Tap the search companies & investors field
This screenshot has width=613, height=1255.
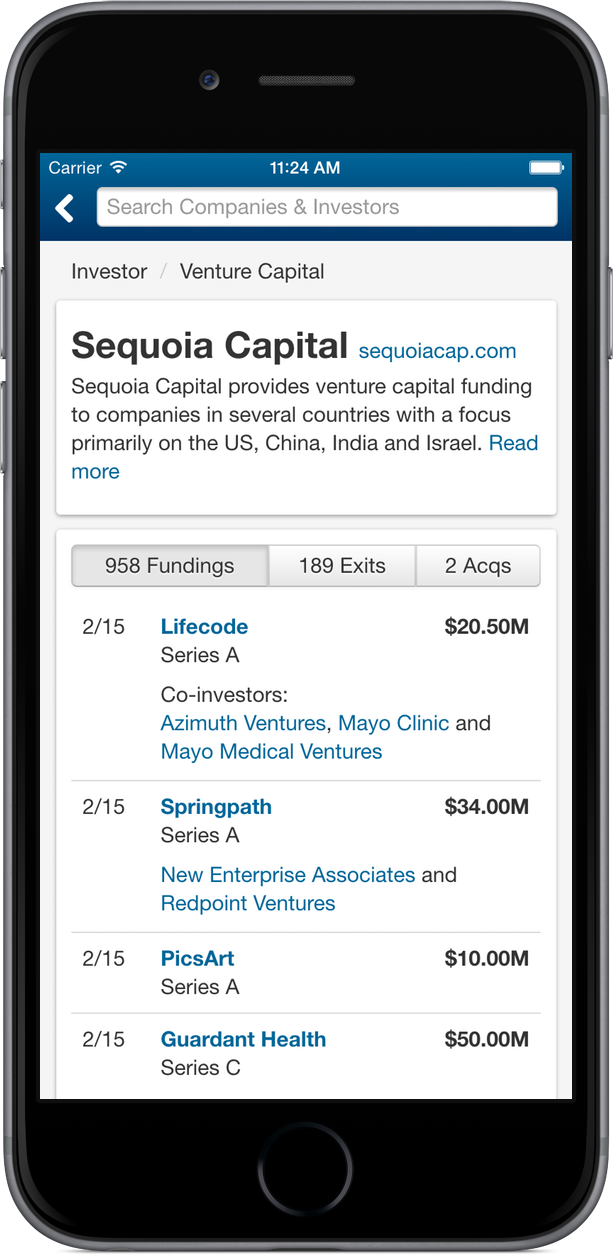[326, 207]
